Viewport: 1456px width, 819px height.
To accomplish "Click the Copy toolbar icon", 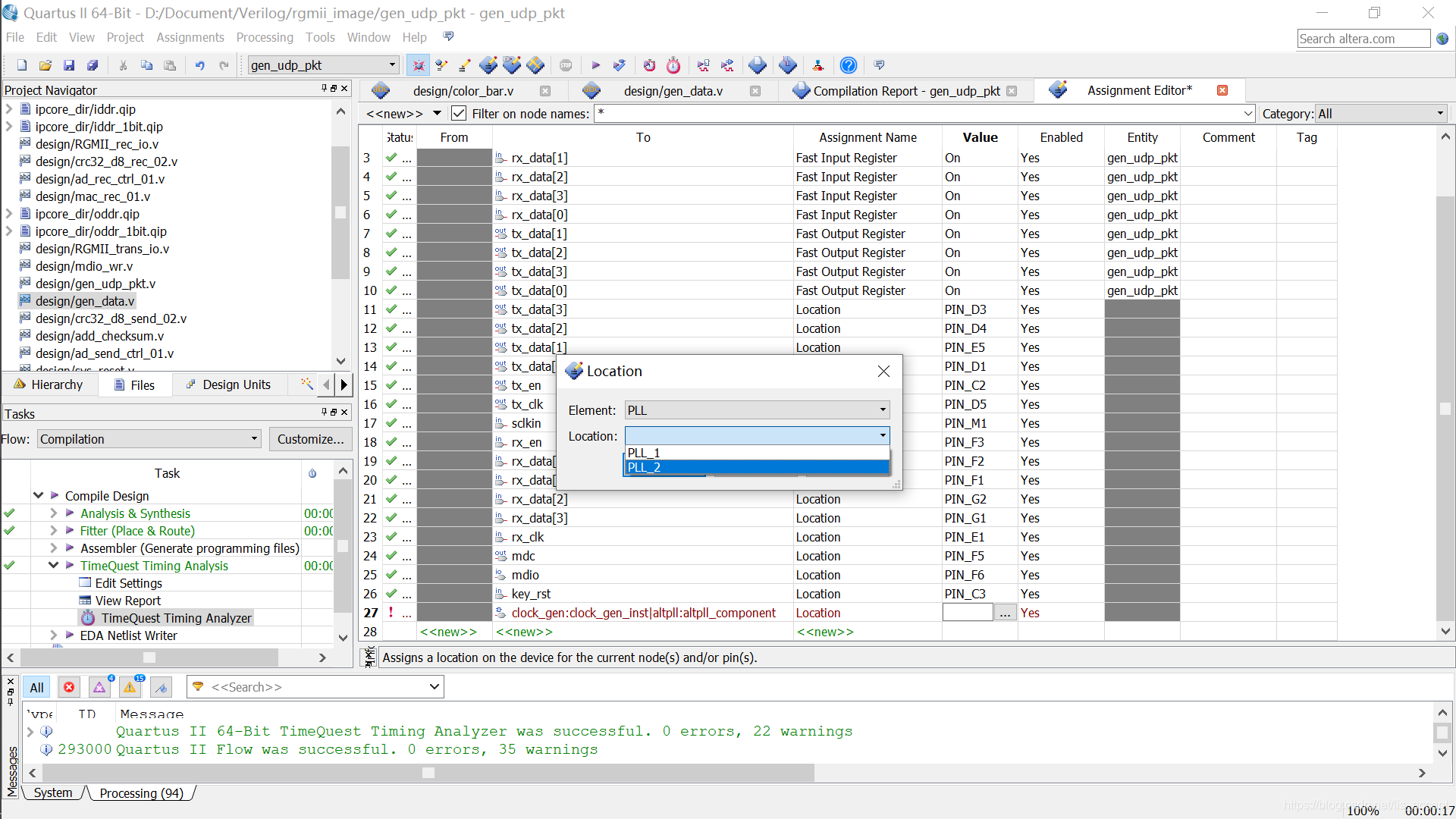I will click(x=146, y=65).
